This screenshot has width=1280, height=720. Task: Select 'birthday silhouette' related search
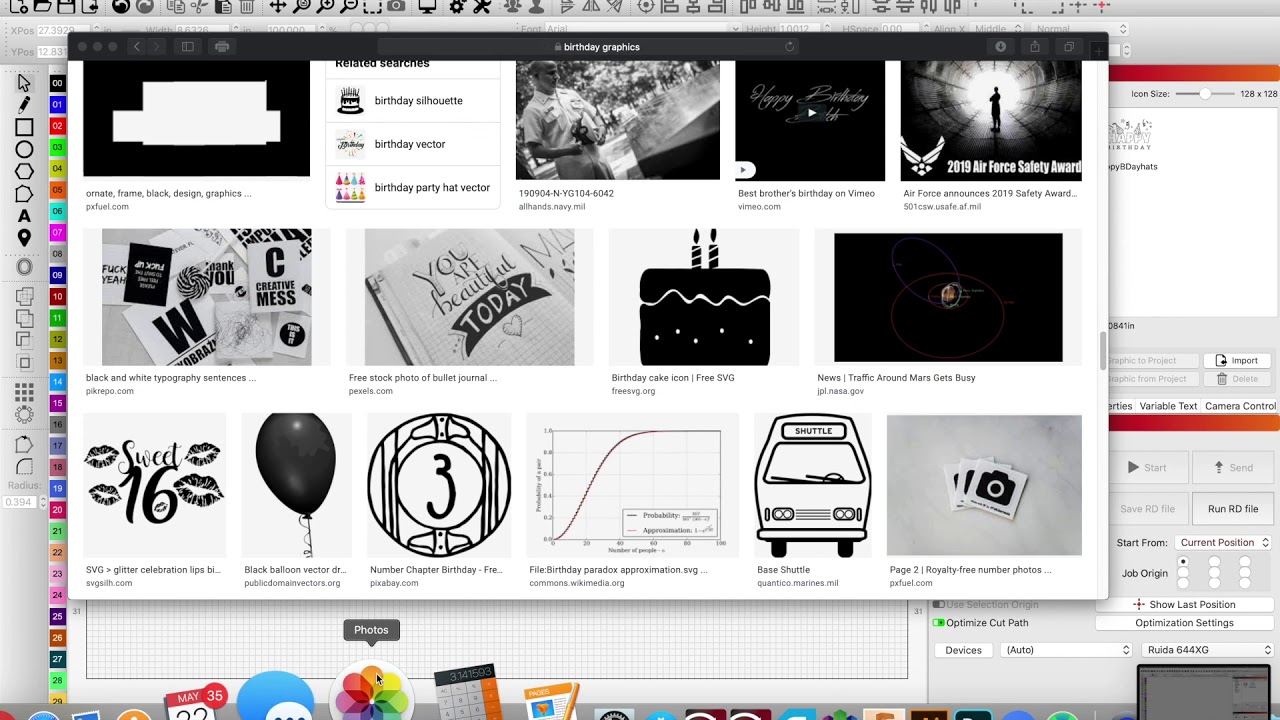pos(413,101)
